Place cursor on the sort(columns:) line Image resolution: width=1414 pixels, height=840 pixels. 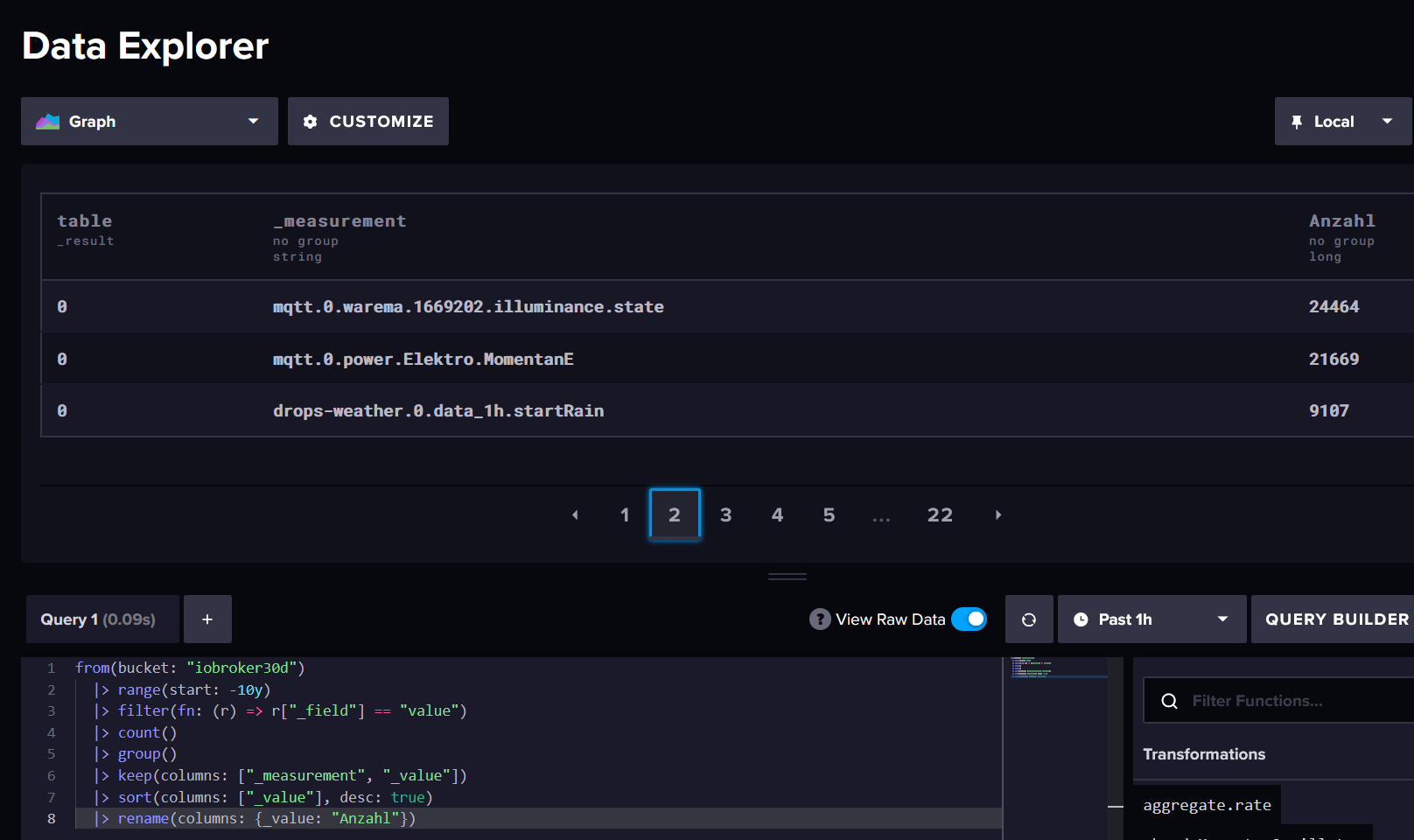(x=262, y=797)
